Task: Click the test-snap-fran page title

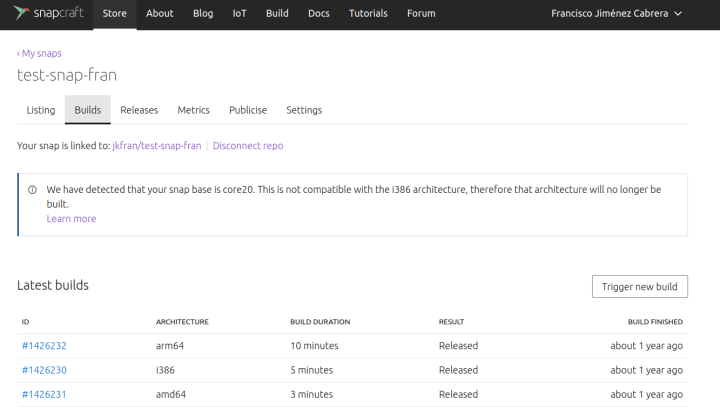Action: pos(67,75)
